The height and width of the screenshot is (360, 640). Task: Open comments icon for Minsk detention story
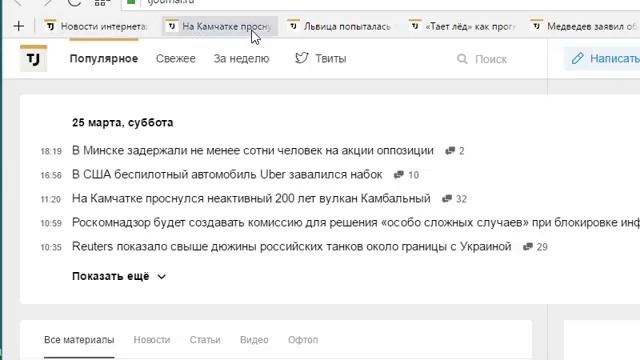click(450, 151)
